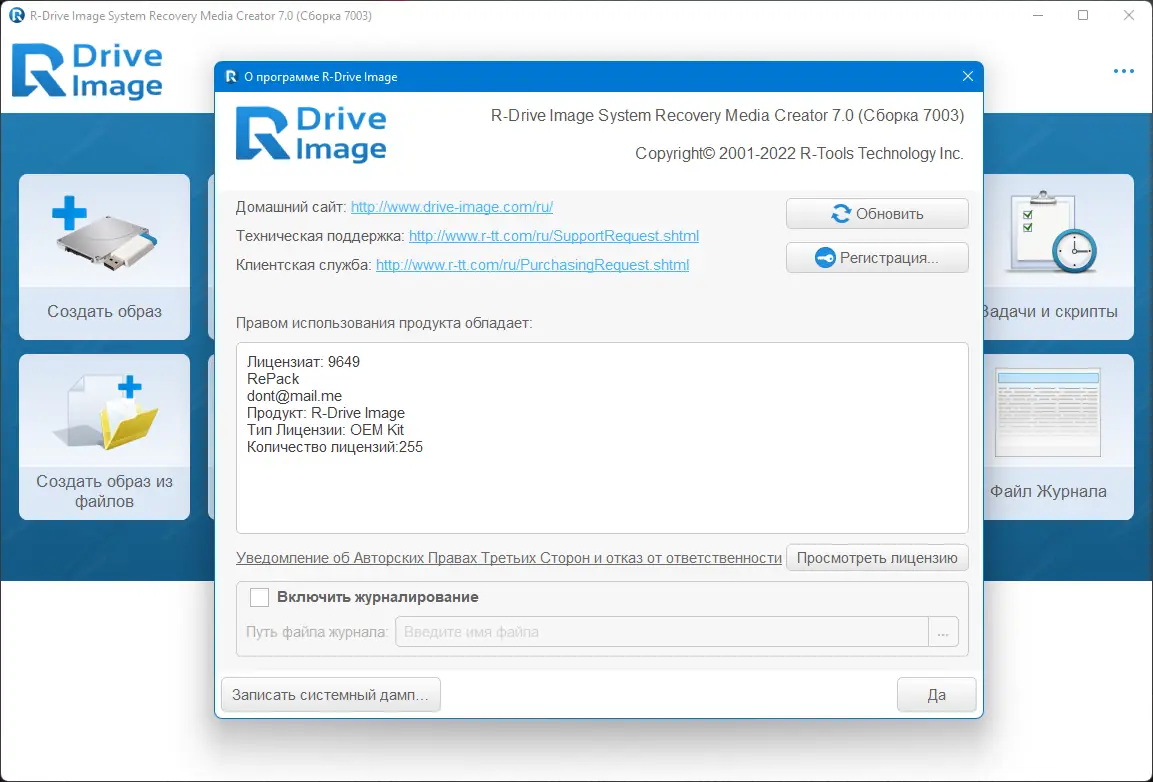1153x782 pixels.
Task: Click the R-Drive Image logo in main window header
Action: click(x=88, y=71)
